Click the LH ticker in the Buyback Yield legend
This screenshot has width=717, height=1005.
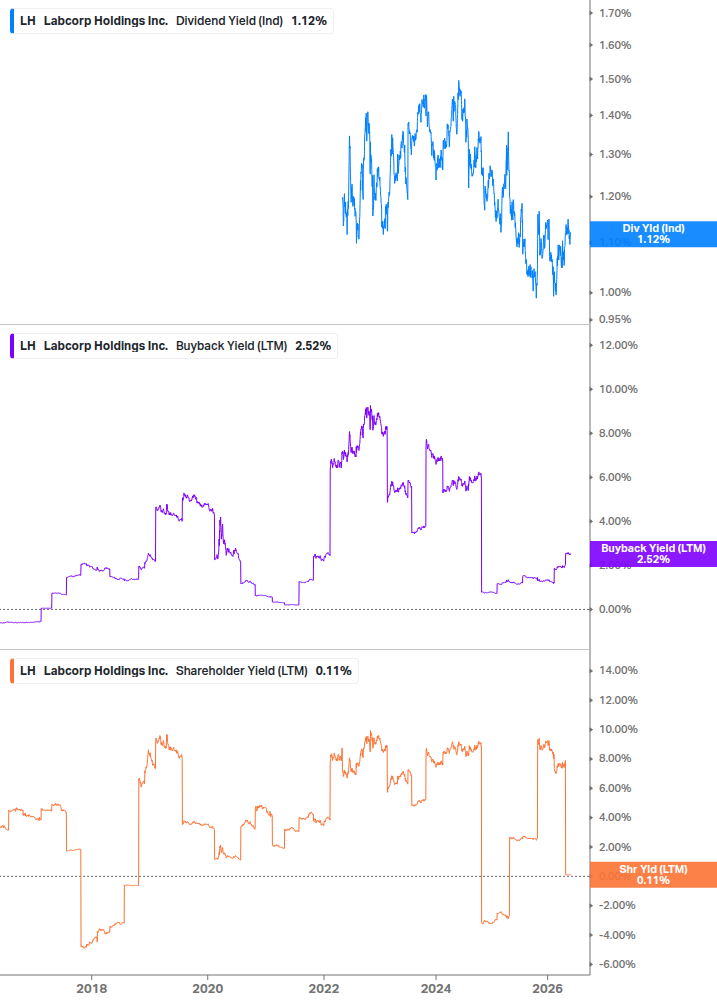28,346
